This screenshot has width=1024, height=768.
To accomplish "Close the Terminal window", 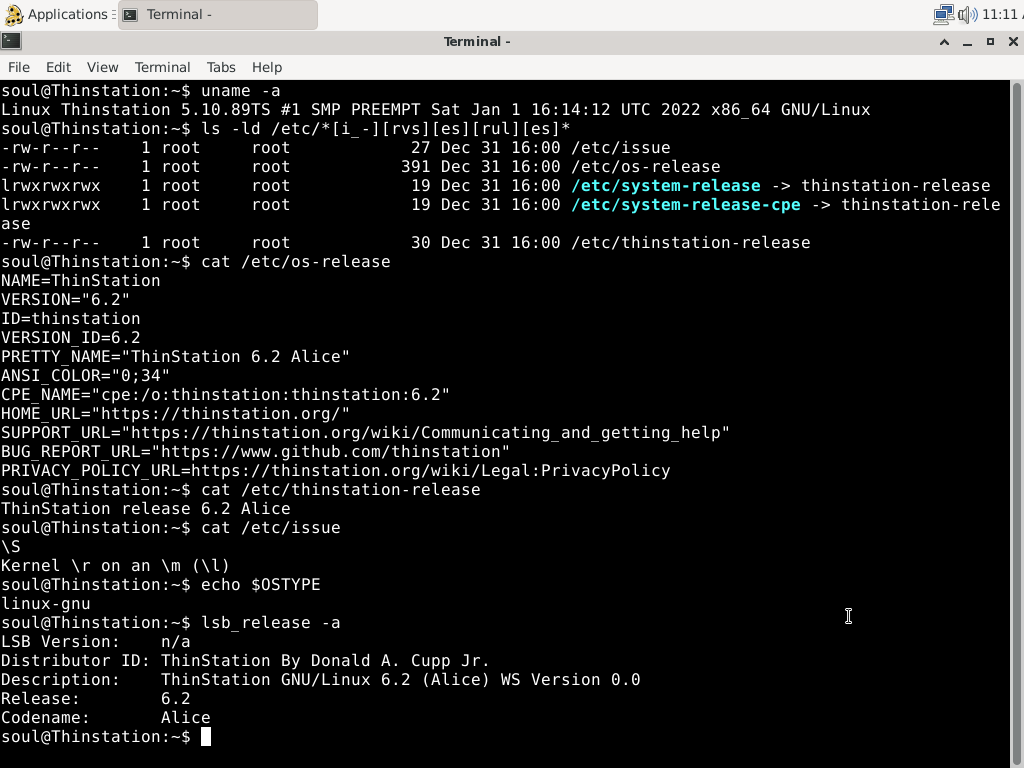I will pos(1013,42).
